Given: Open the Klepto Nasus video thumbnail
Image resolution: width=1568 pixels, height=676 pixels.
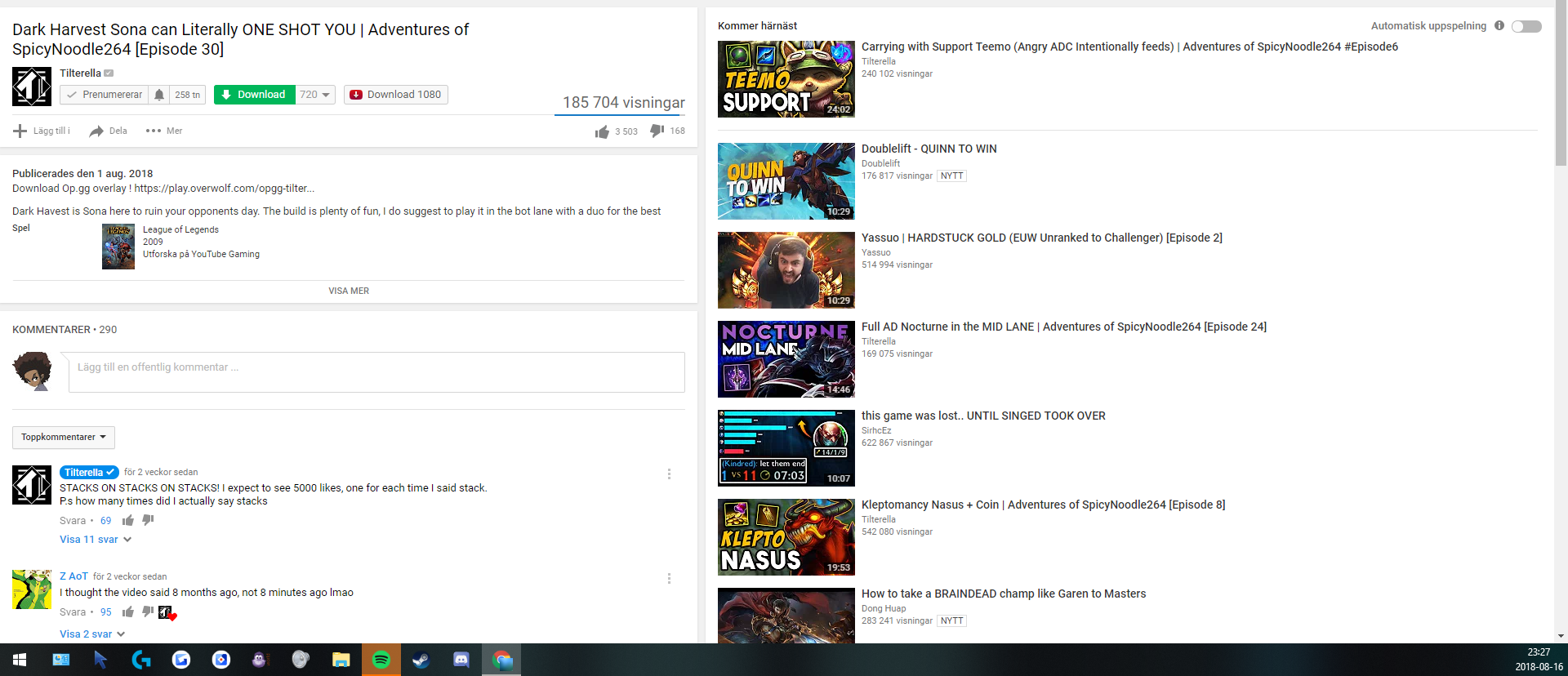Looking at the screenshot, I should click(786, 537).
